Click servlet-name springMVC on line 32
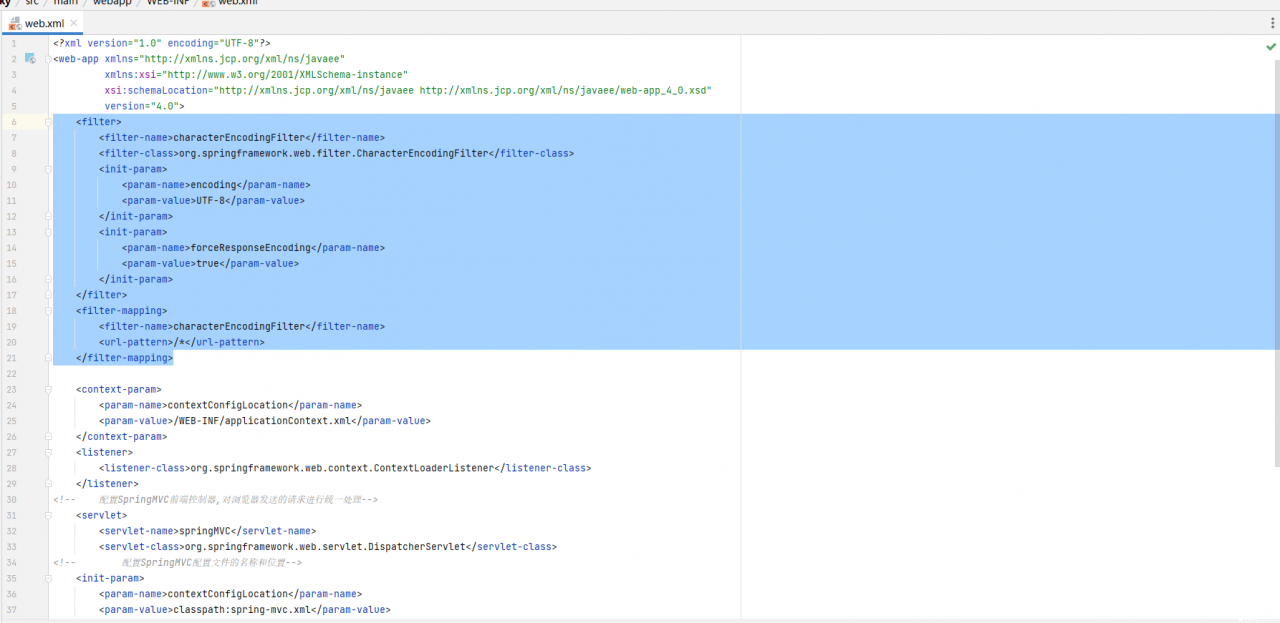The width and height of the screenshot is (1280, 623). click(x=207, y=531)
